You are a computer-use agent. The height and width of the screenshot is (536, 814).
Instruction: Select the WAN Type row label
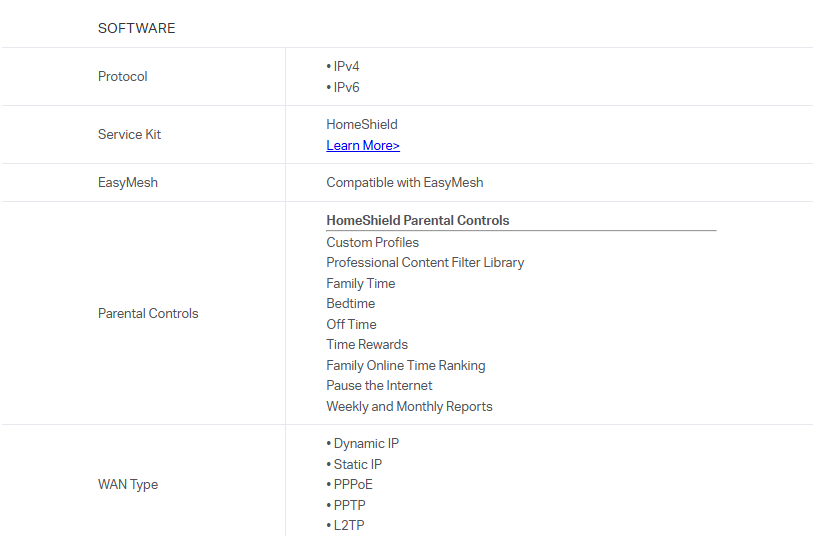pyautogui.click(x=128, y=485)
